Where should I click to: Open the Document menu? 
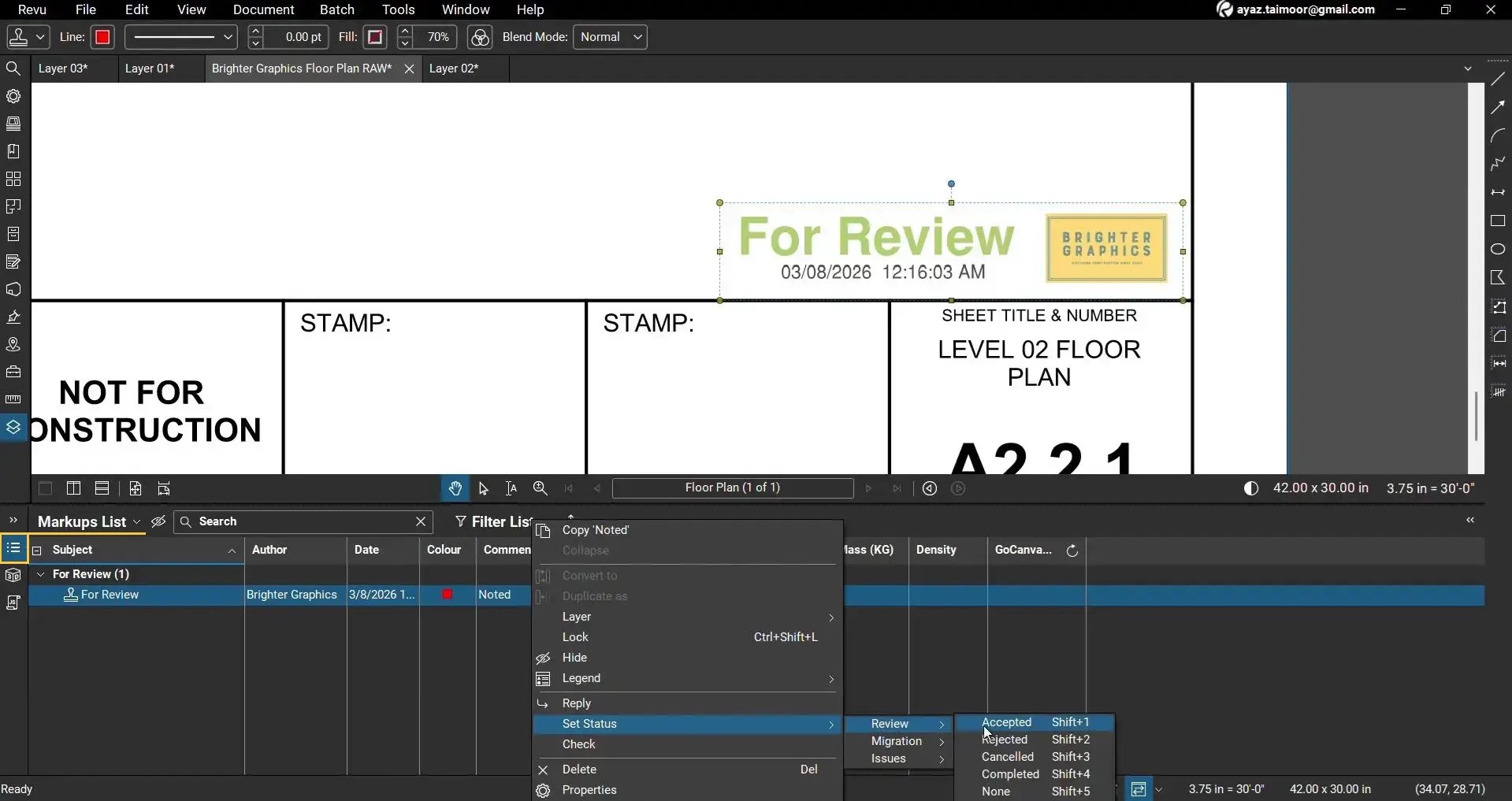pyautogui.click(x=263, y=9)
